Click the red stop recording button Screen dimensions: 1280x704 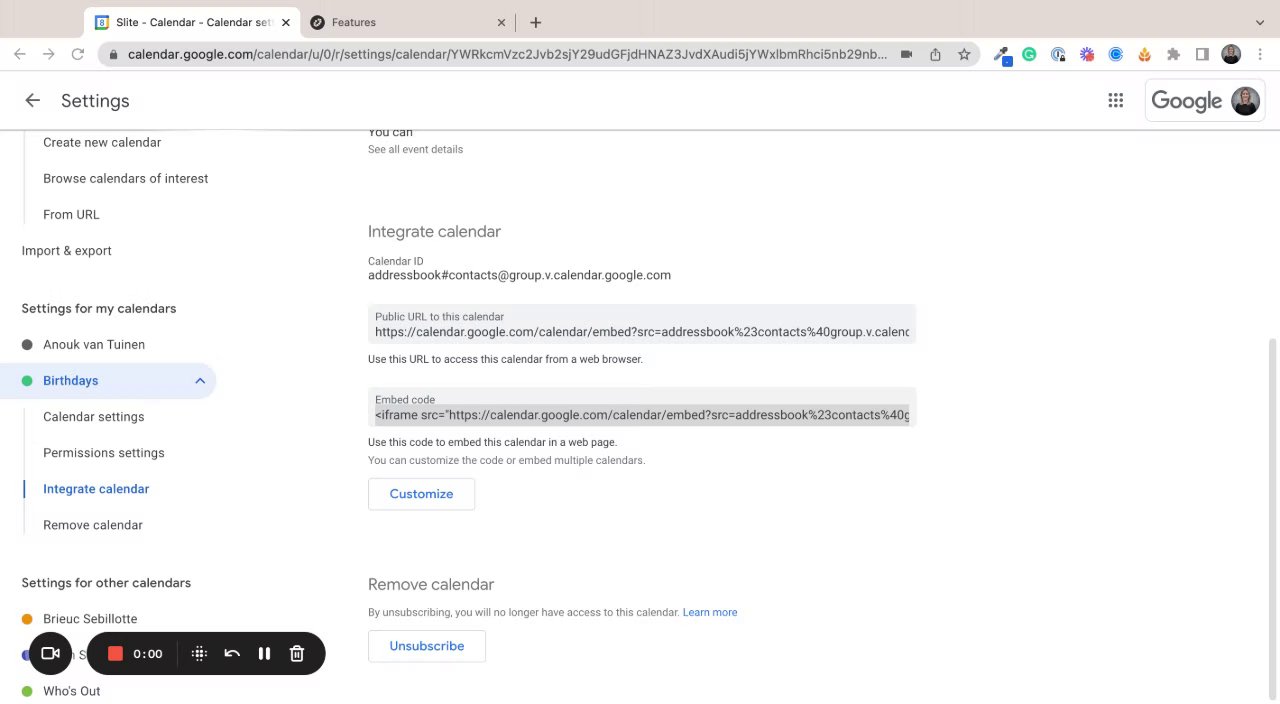(115, 654)
